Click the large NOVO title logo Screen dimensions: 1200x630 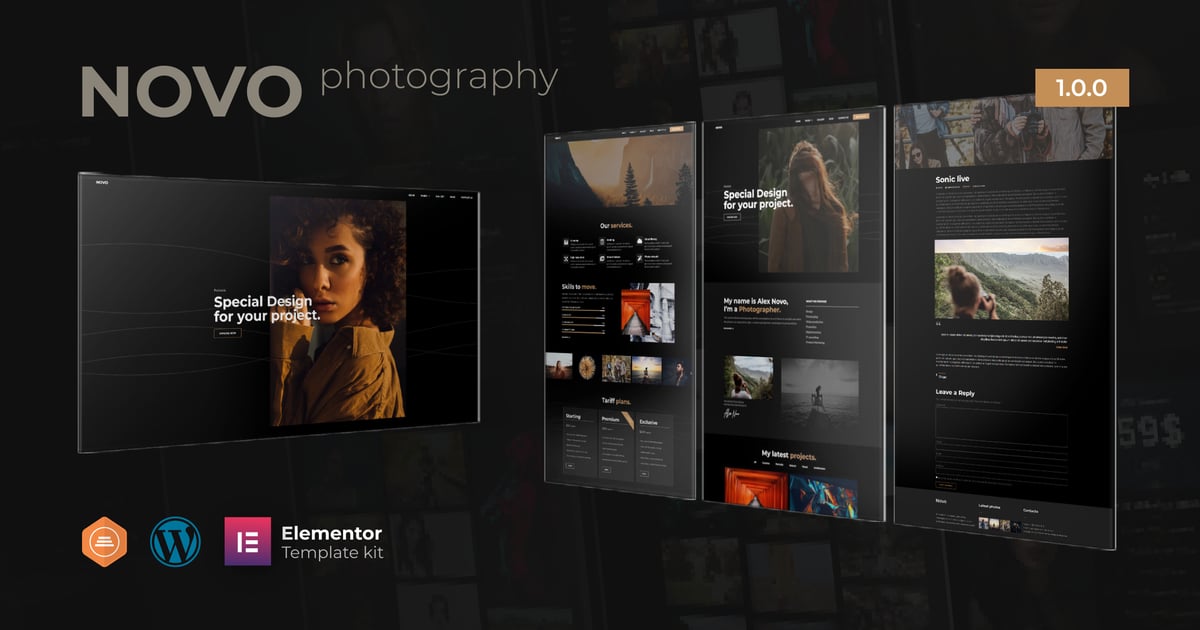click(191, 93)
